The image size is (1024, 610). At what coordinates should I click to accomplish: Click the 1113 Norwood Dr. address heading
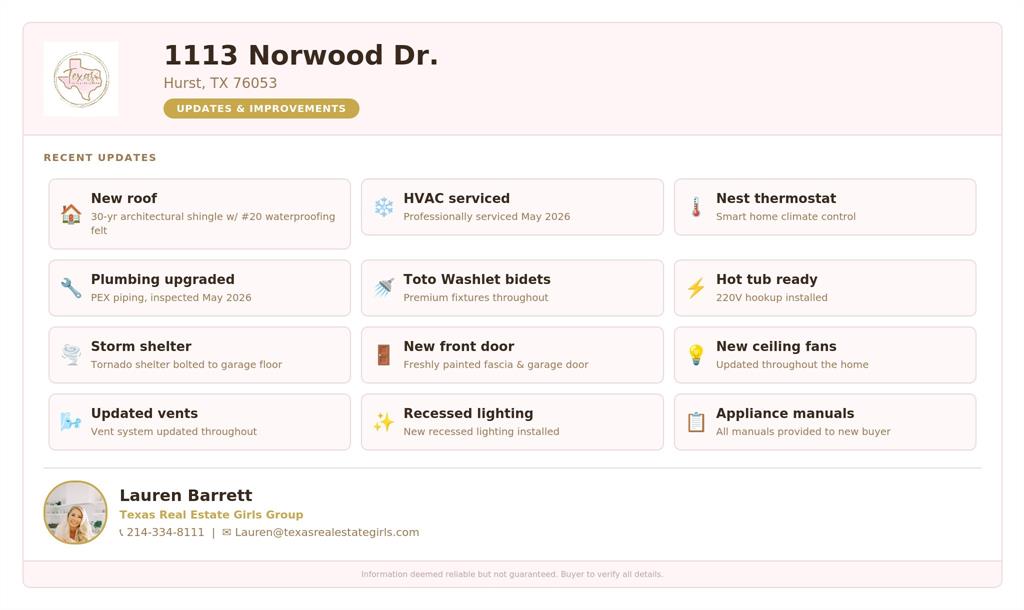301,55
